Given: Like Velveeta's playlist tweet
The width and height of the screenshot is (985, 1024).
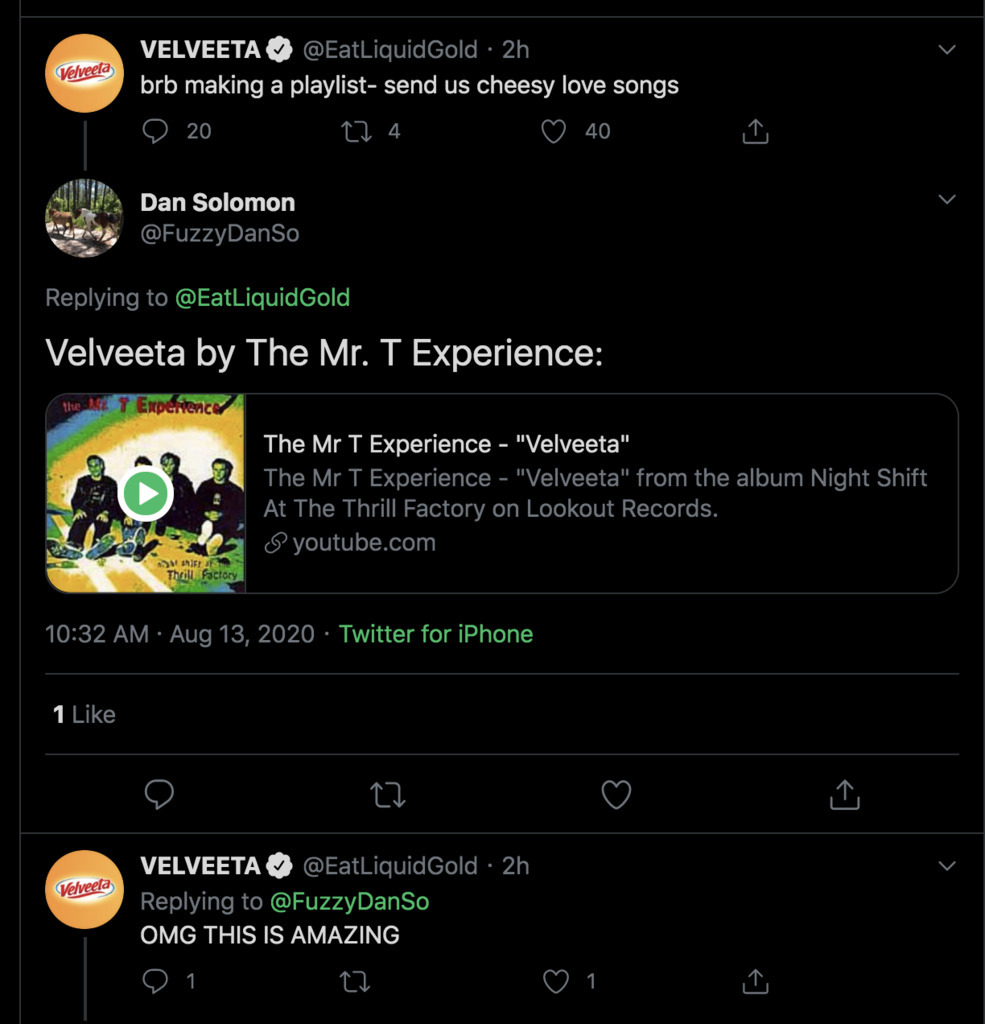Looking at the screenshot, I should (554, 131).
